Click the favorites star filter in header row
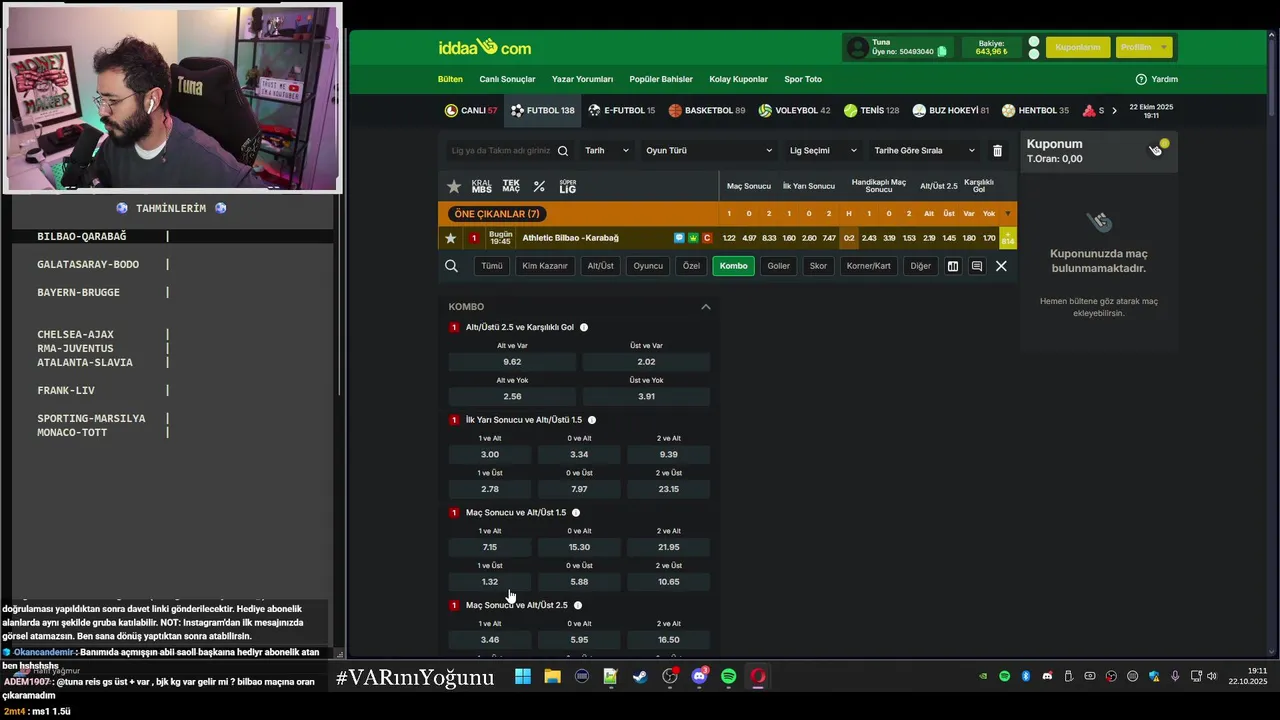 (x=454, y=186)
